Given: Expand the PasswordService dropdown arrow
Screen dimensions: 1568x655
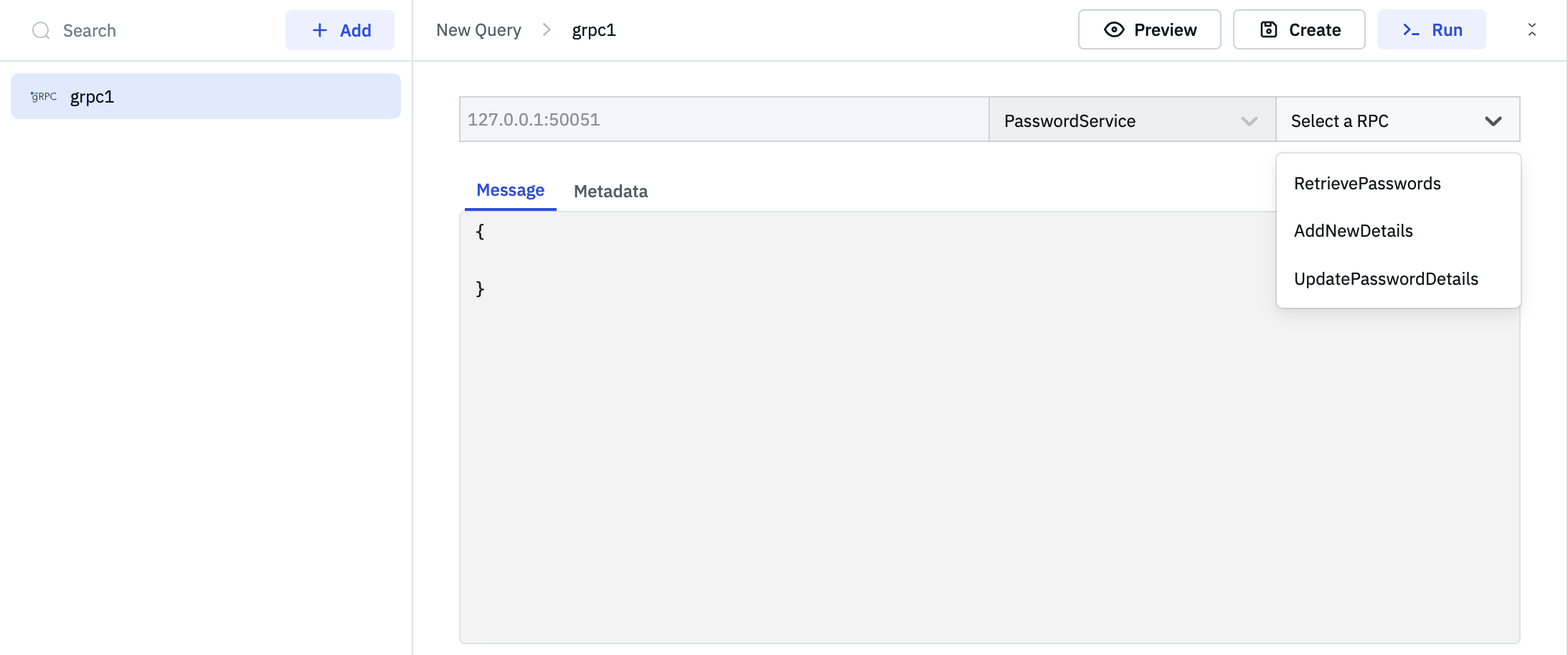Looking at the screenshot, I should coord(1249,121).
